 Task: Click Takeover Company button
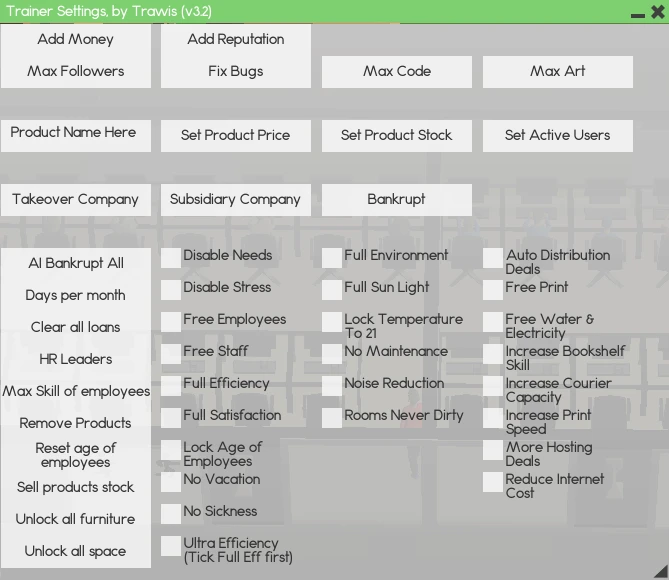tap(76, 199)
